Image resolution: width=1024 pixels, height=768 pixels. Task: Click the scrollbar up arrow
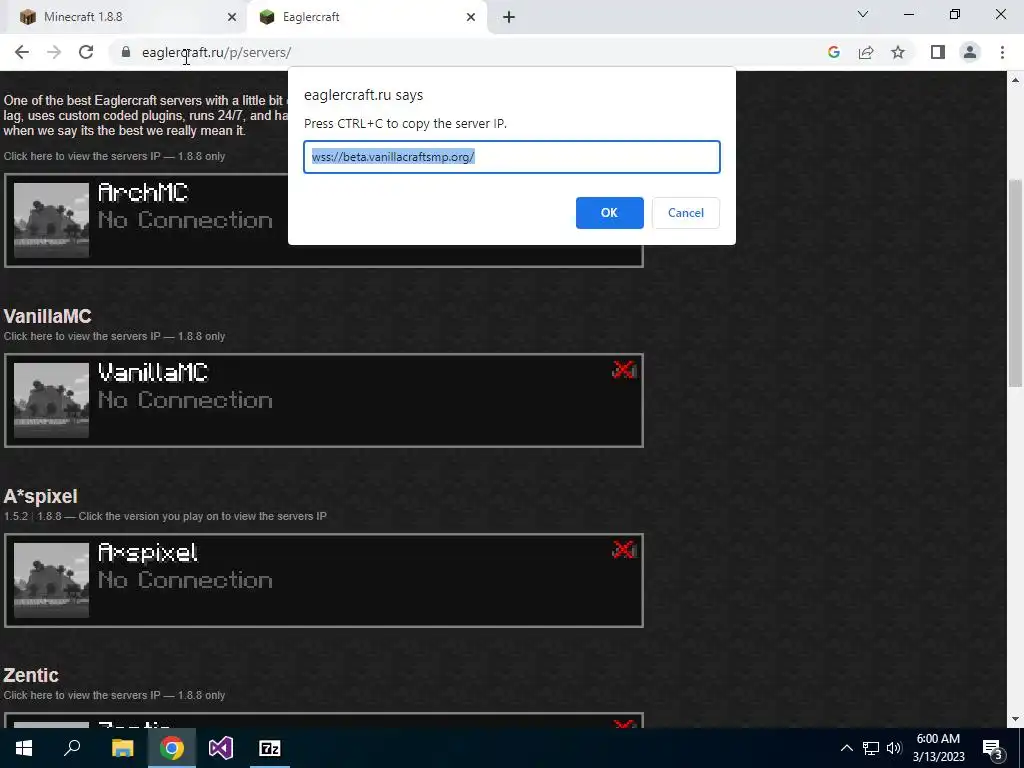click(1015, 80)
